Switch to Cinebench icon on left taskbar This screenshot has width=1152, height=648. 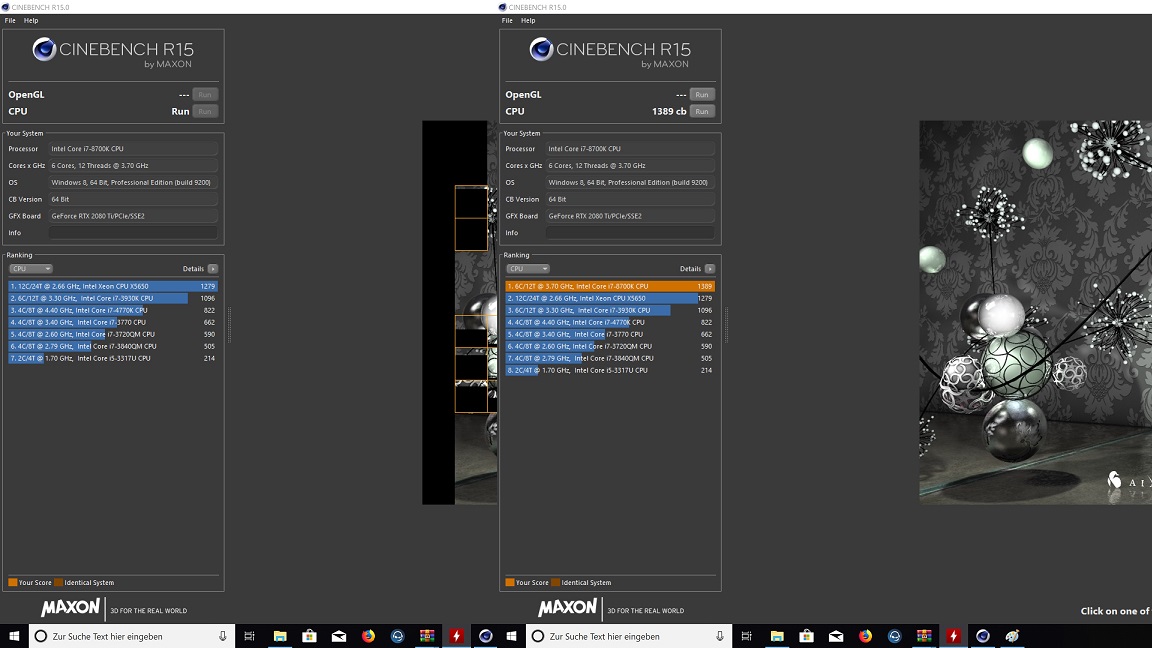pyautogui.click(x=486, y=636)
